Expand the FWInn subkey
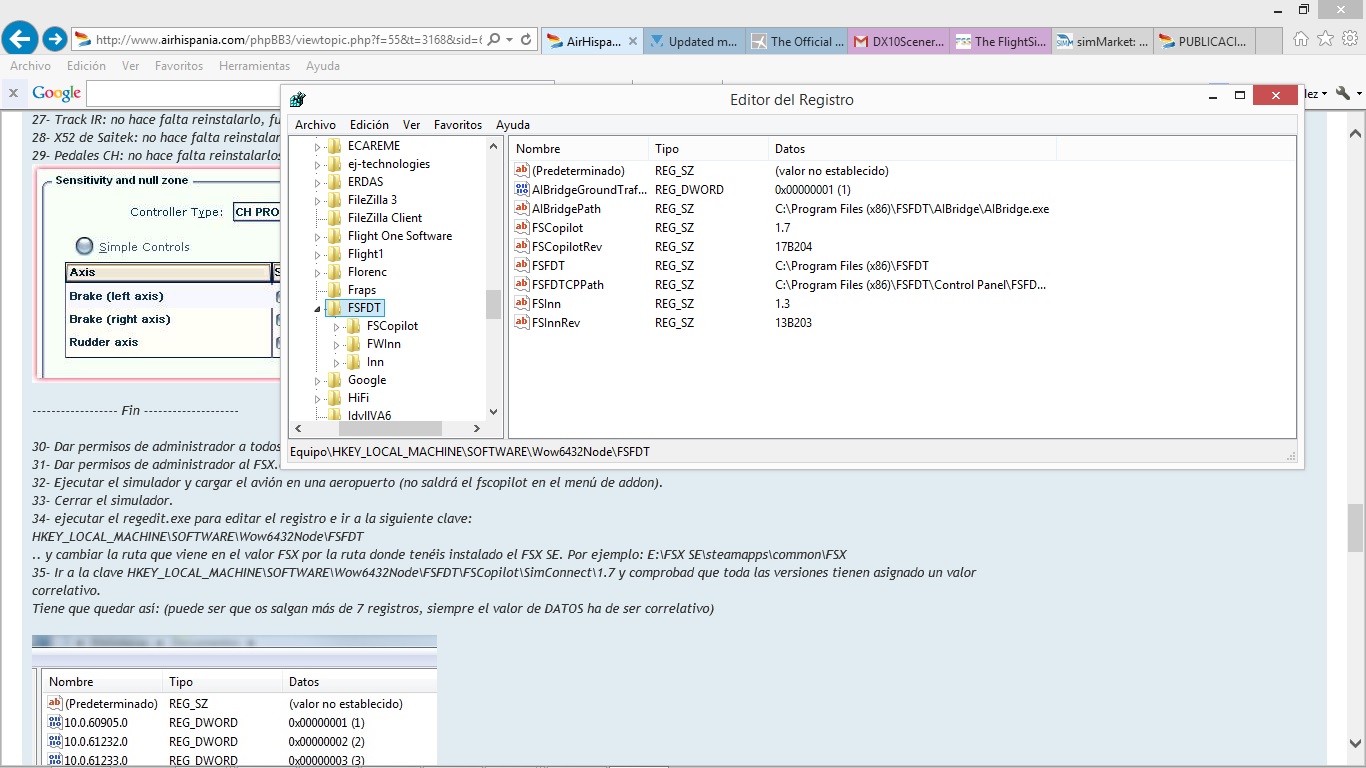 pos(337,345)
